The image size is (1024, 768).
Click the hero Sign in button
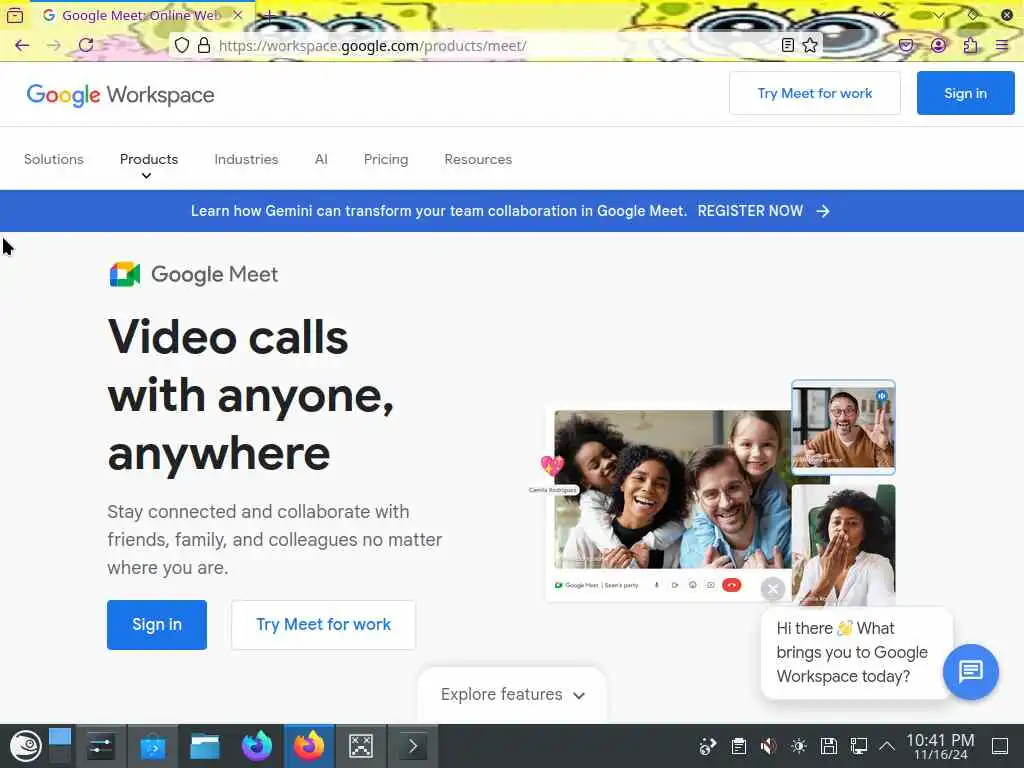pyautogui.click(x=157, y=625)
